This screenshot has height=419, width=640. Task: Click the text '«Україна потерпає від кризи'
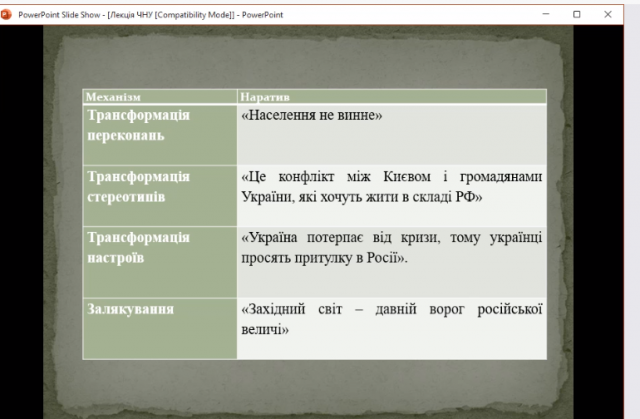tap(341, 237)
